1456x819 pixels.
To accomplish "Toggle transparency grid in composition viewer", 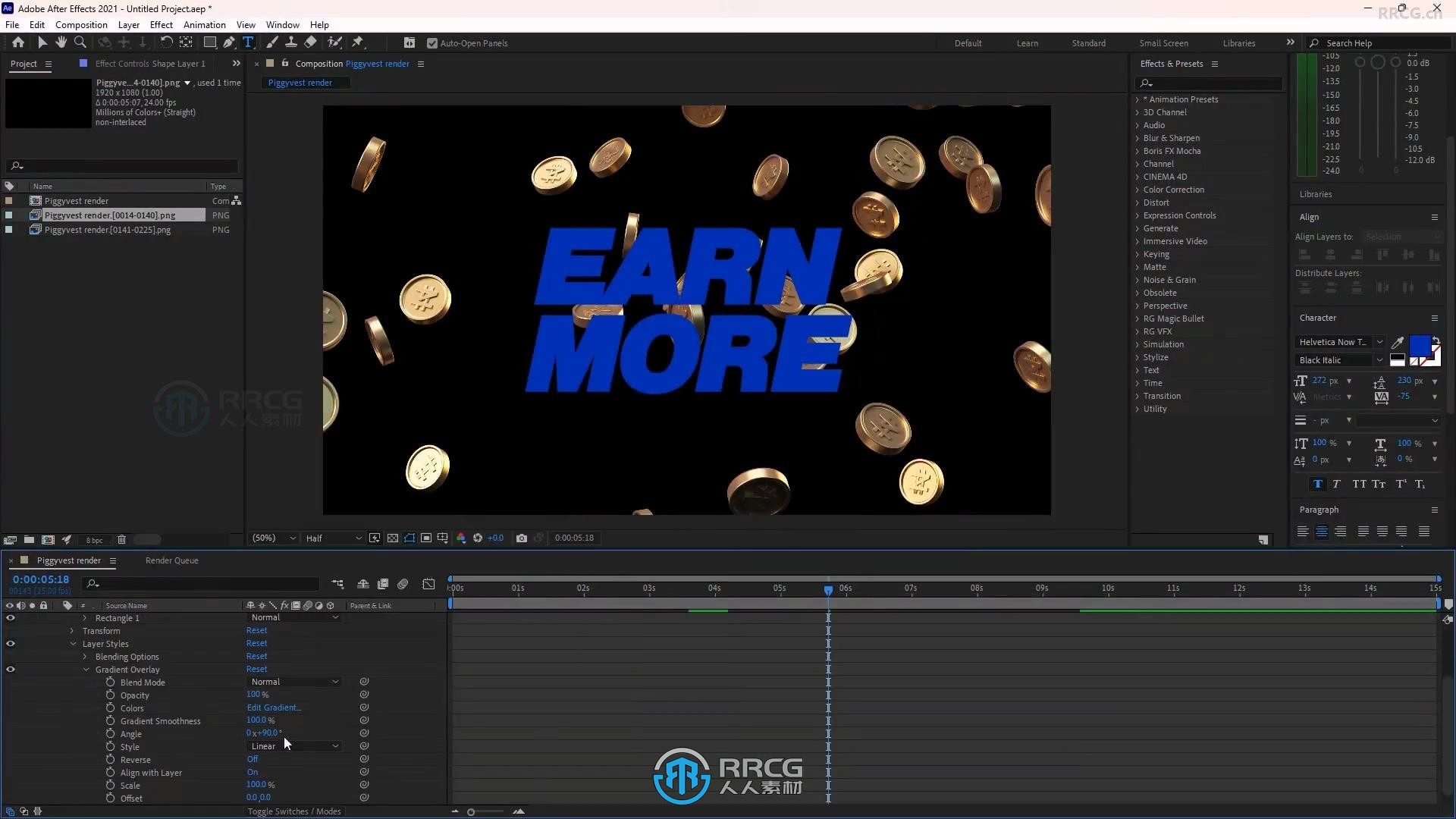I will [393, 538].
